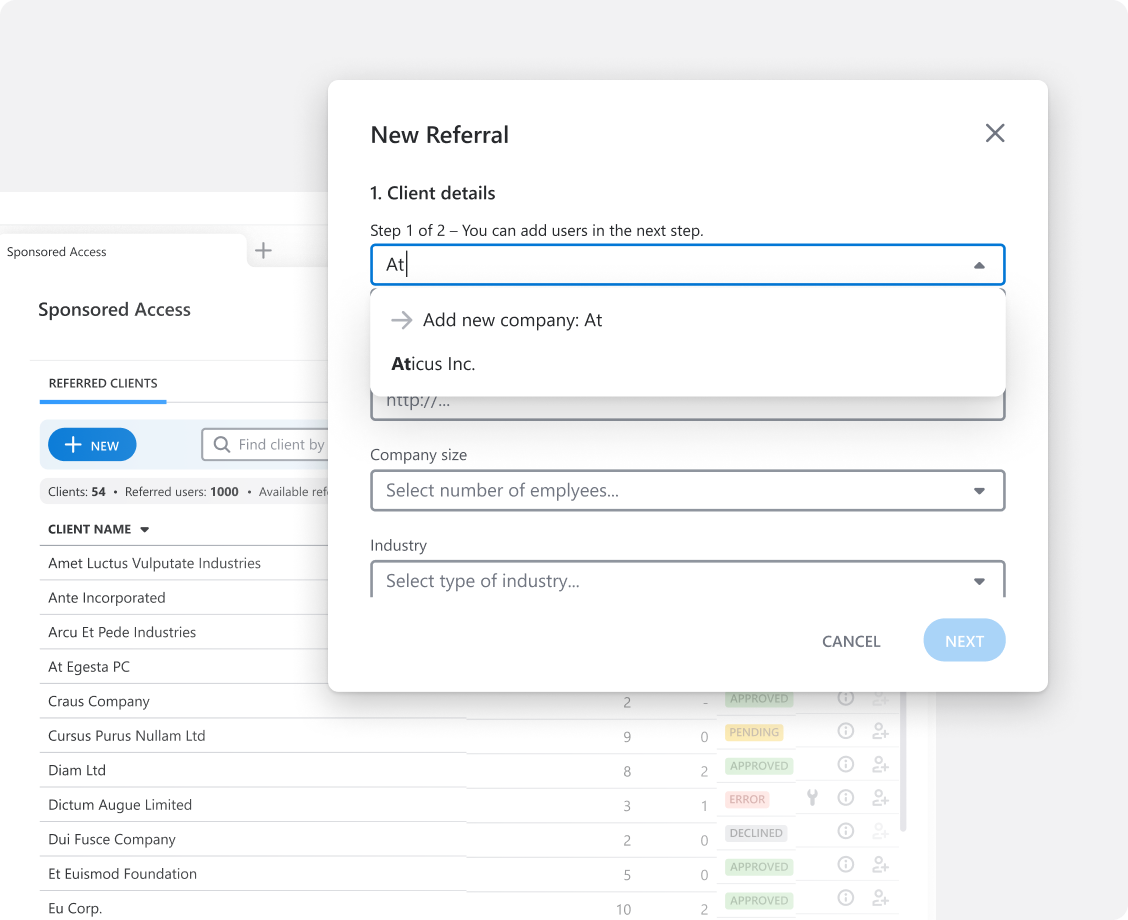The width and height of the screenshot is (1128, 920).
Task: Click the arrow icon beside Add new company: At
Action: (401, 320)
